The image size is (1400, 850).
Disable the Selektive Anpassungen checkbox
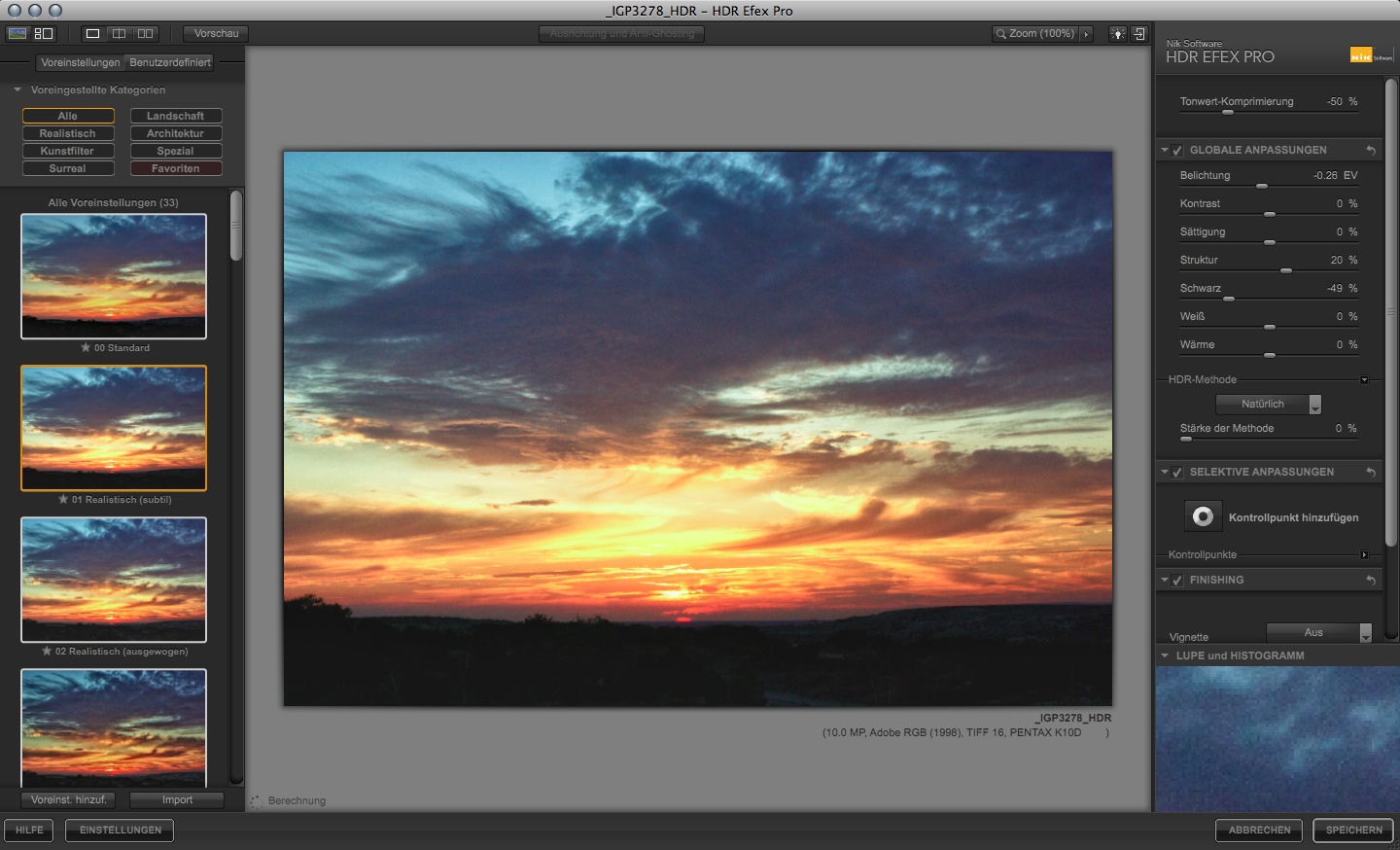click(x=1177, y=473)
